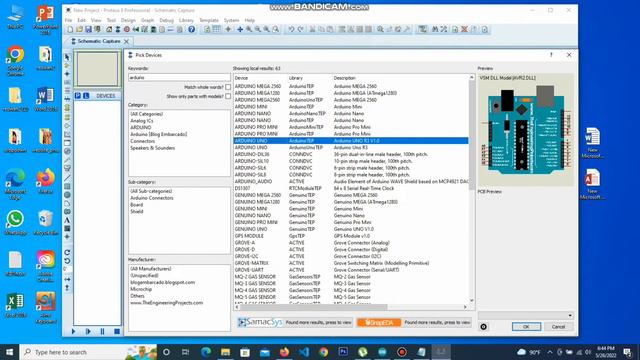
Task: Select the GROVE-UART device row
Action: coord(351,270)
